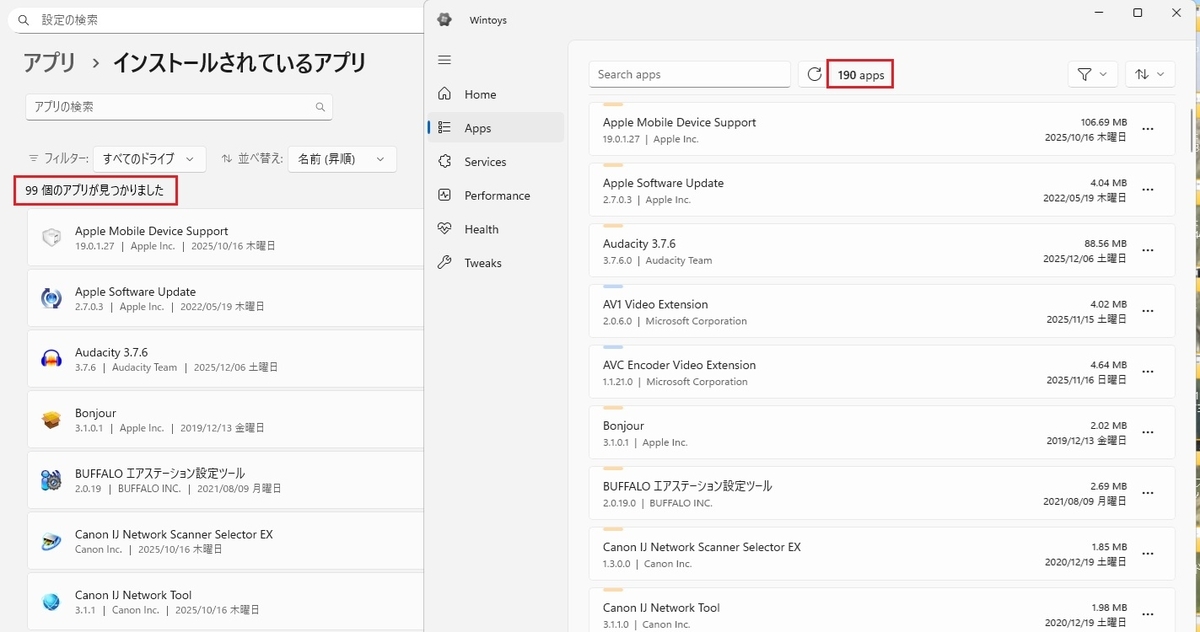Screen dimensions: 1200x632
Task: Click the 190 apps counter in Wintoys
Action: click(x=860, y=75)
